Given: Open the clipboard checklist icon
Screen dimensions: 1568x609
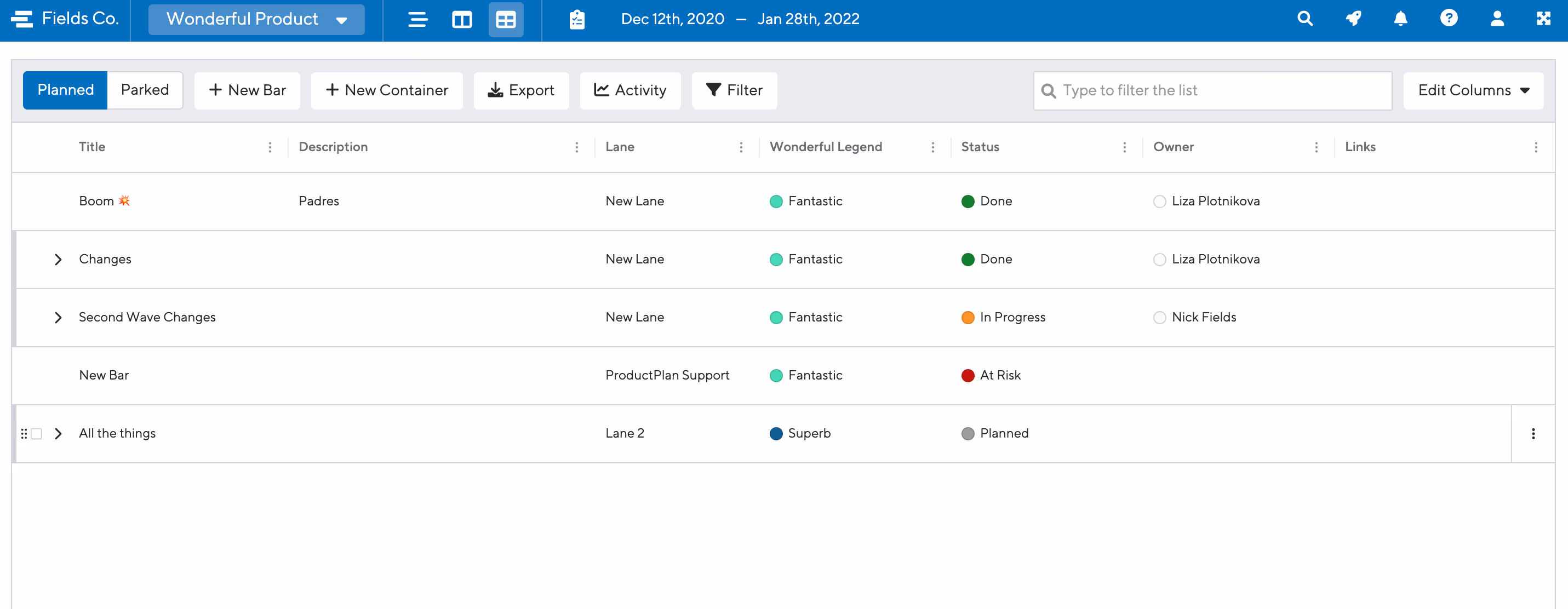Looking at the screenshot, I should [576, 20].
